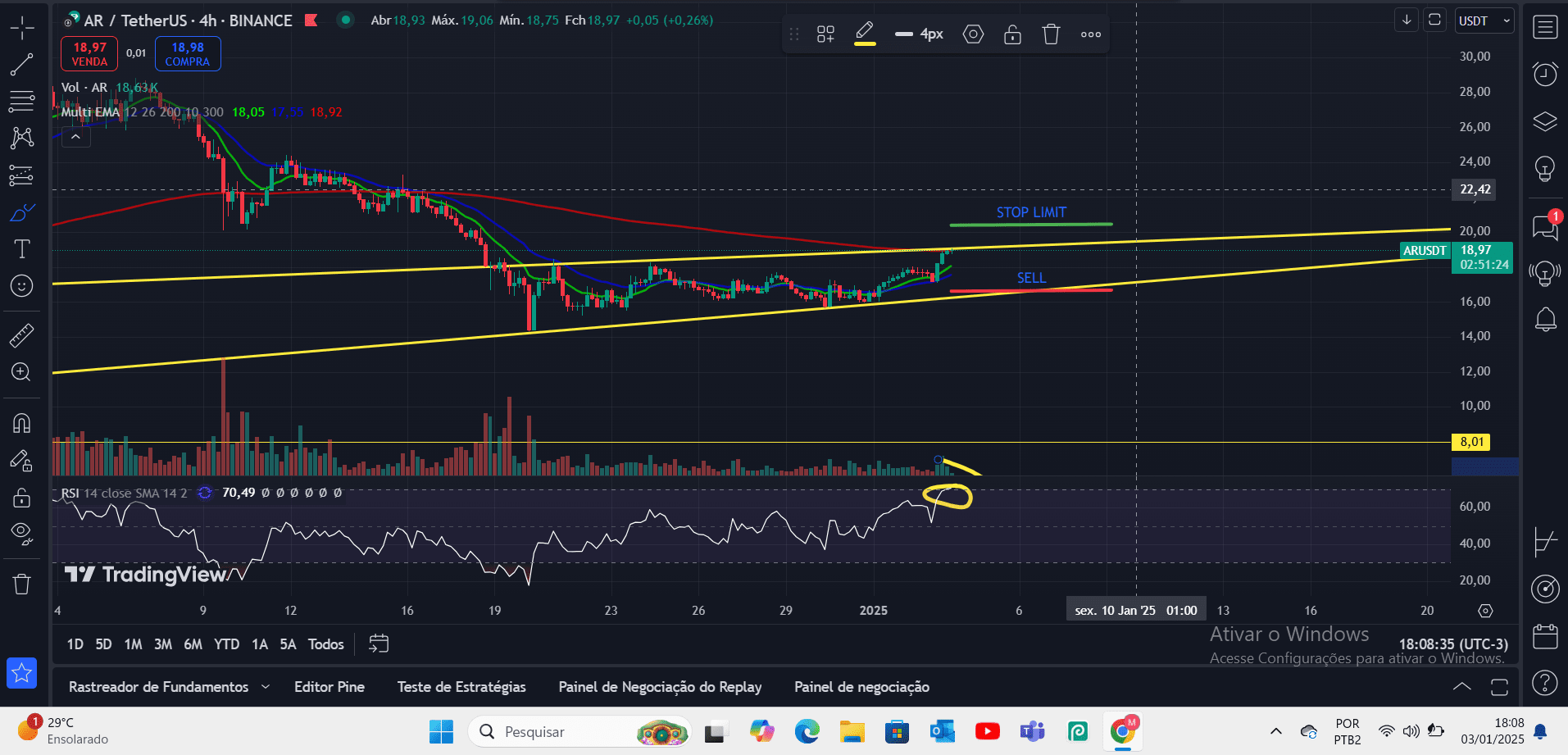1568x755 pixels.
Task: Open drawing templates menu in floating toolbar
Action: pos(825,34)
